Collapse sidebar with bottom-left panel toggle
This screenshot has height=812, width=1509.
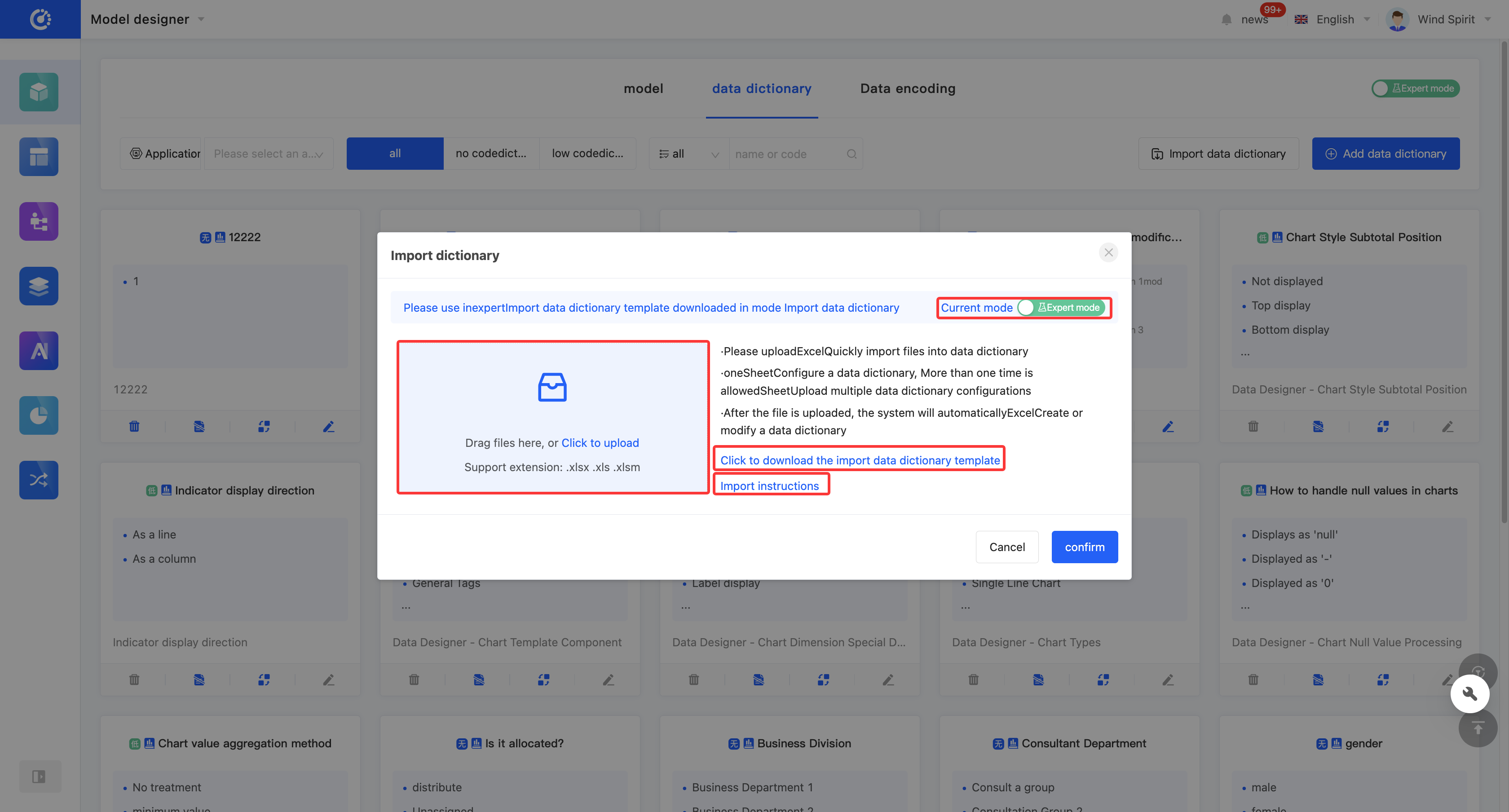(39, 776)
